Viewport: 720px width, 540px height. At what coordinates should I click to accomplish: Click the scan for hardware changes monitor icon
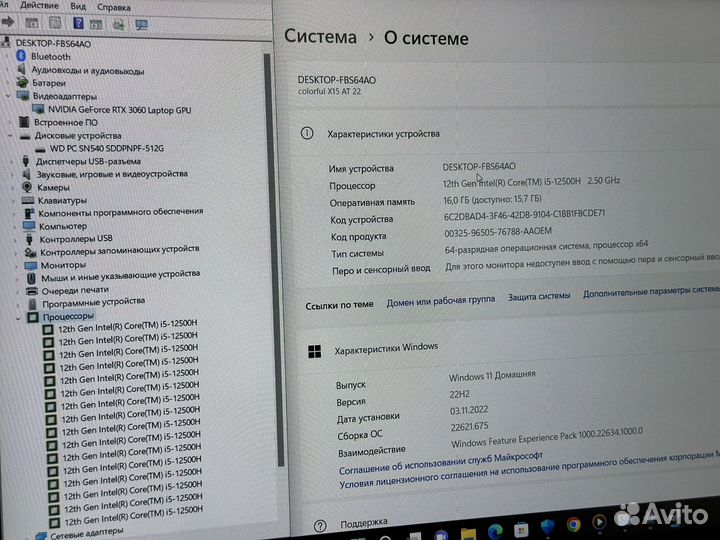point(141,24)
